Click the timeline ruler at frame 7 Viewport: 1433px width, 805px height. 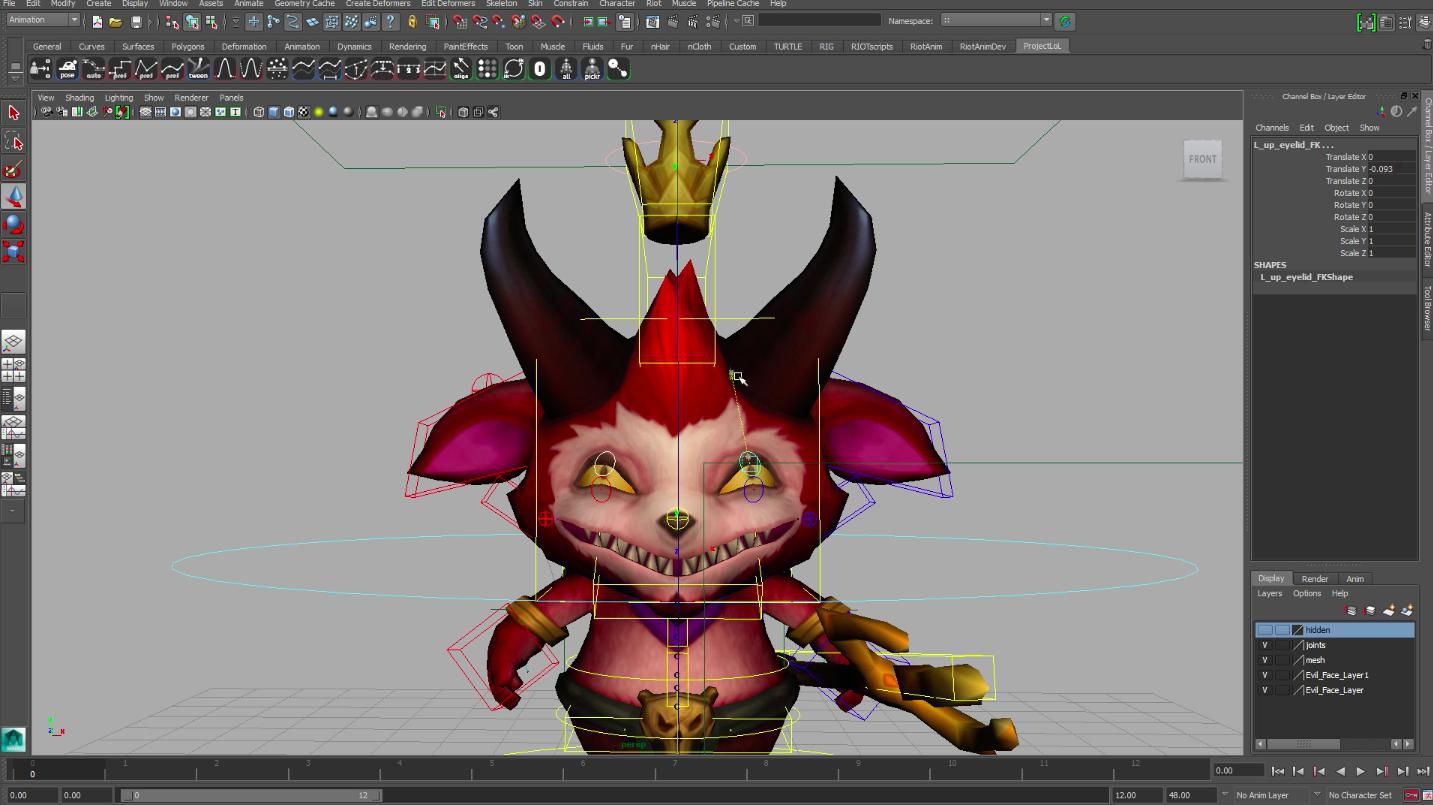[675, 769]
